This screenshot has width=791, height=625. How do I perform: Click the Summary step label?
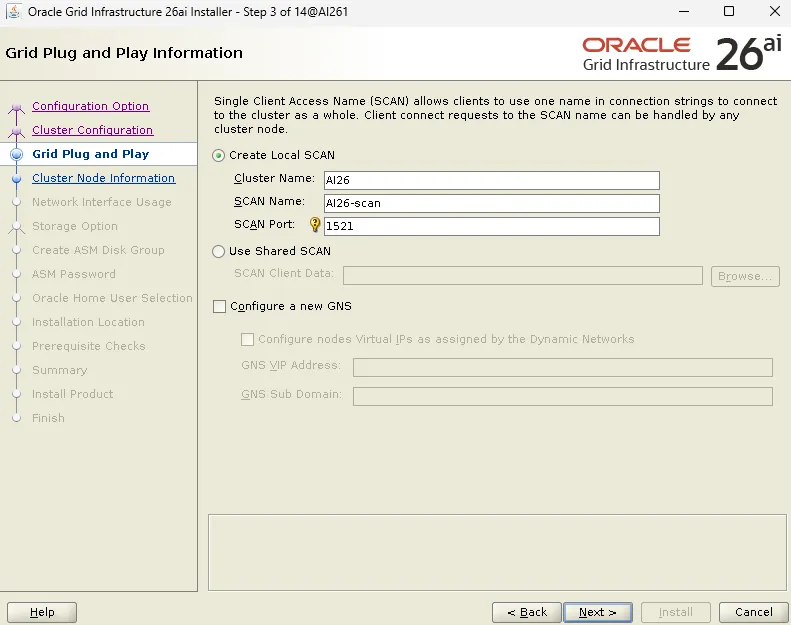(x=60, y=370)
